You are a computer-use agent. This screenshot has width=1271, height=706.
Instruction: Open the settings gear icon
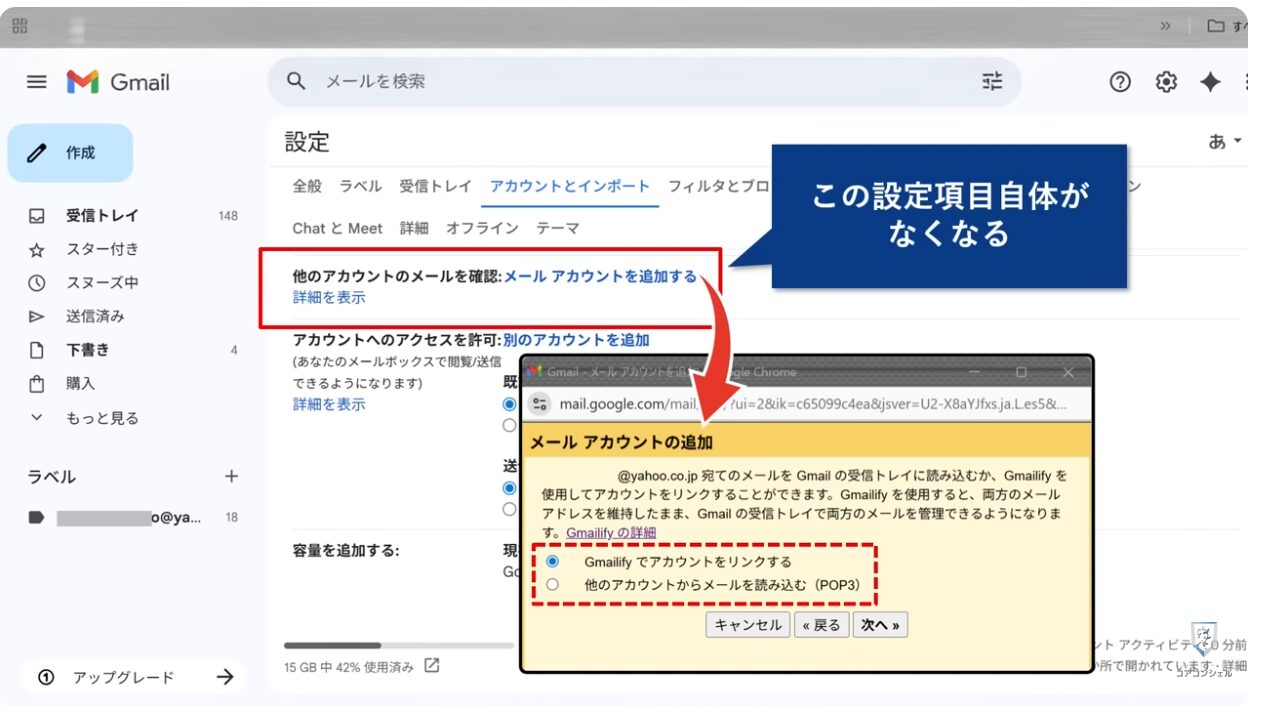pos(1166,82)
